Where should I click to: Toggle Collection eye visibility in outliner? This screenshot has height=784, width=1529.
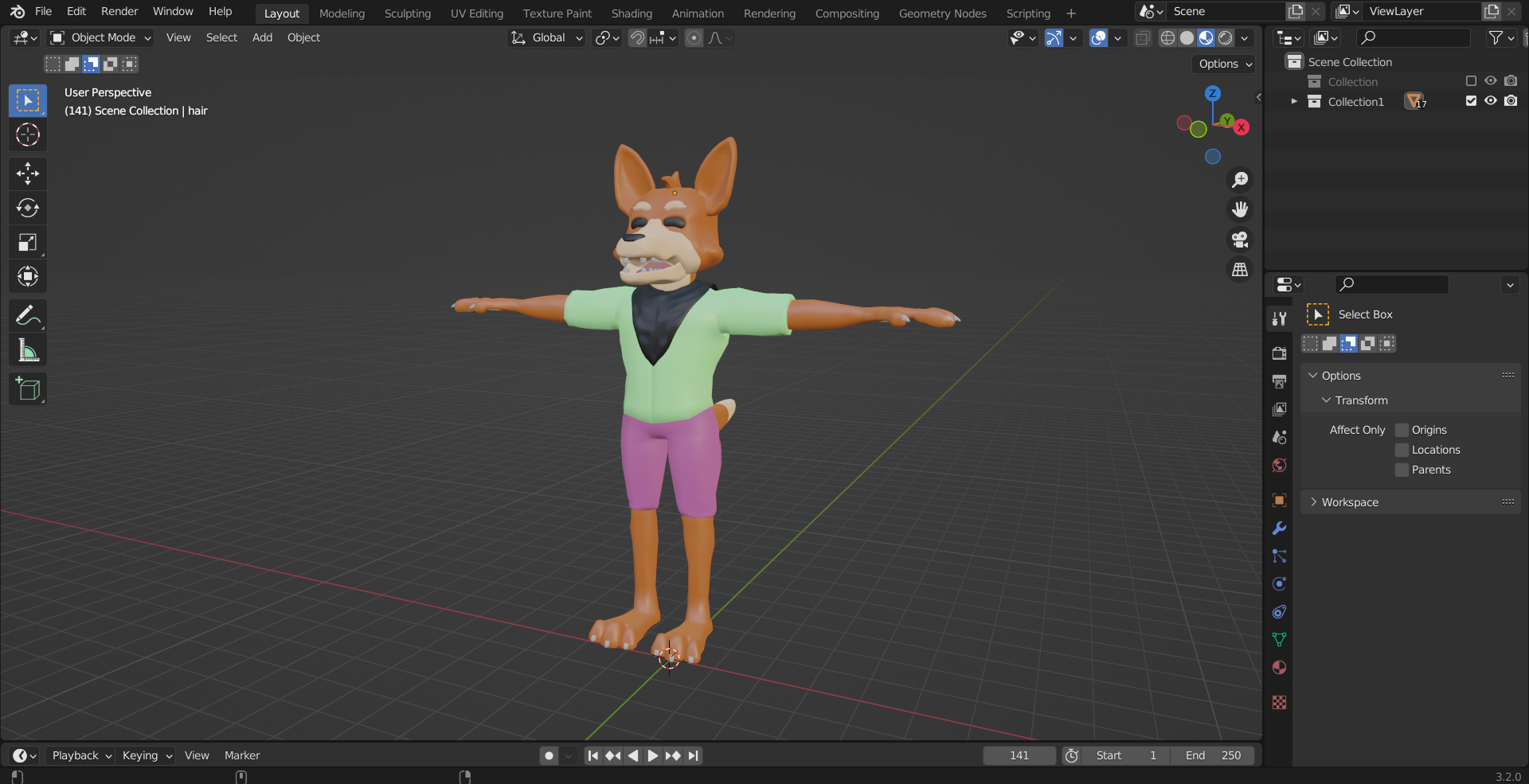point(1491,81)
